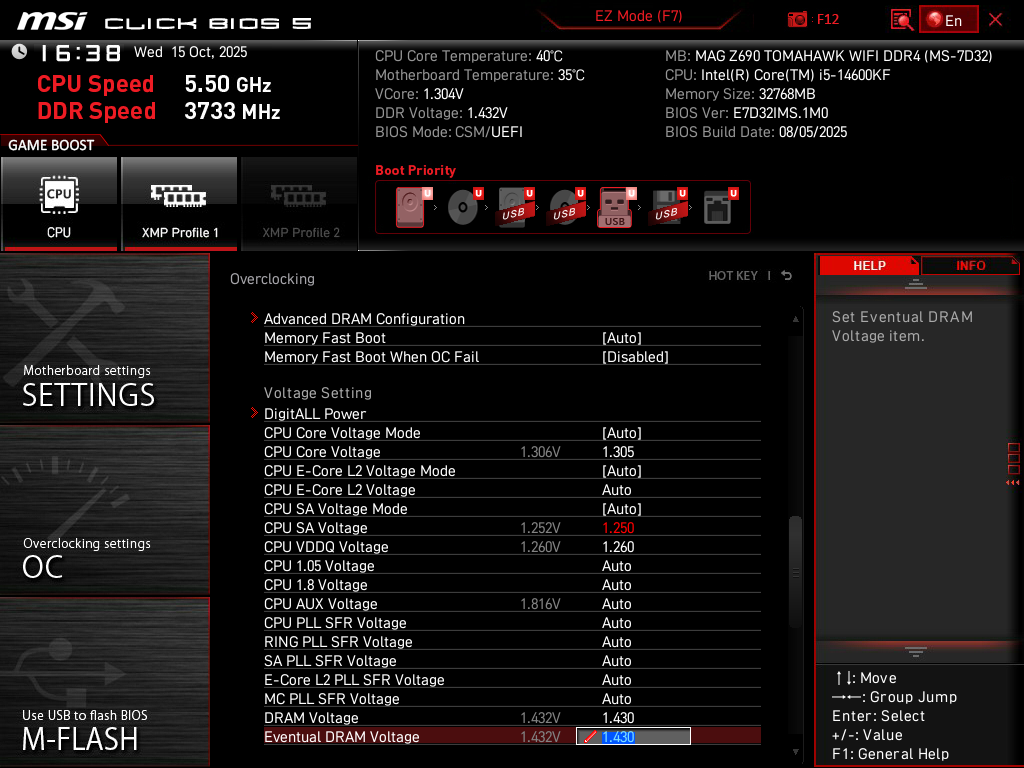
Task: Click the clock icon beside the time
Action: (19, 52)
